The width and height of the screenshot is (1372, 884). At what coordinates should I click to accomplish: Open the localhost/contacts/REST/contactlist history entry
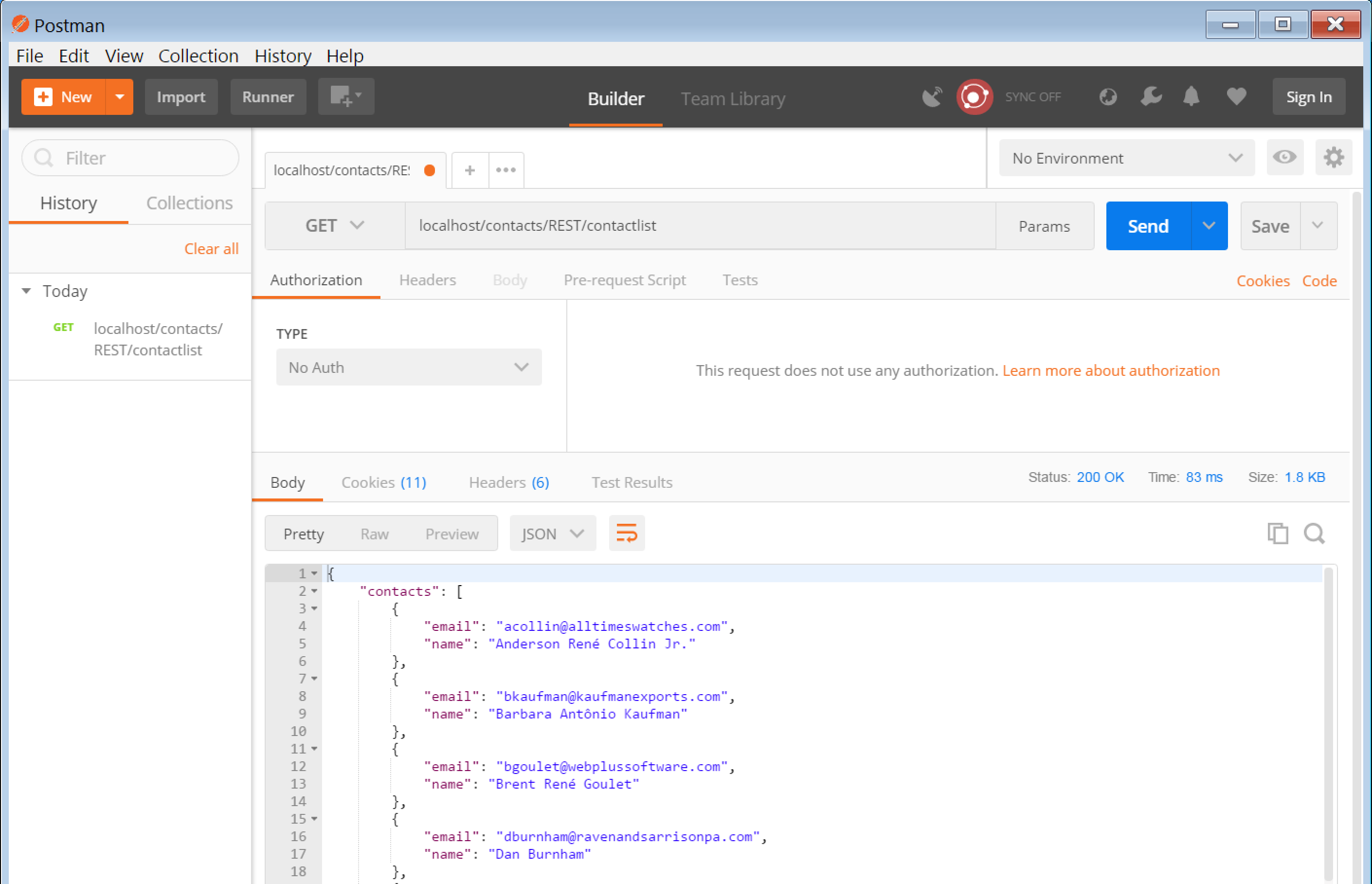pyautogui.click(x=148, y=339)
